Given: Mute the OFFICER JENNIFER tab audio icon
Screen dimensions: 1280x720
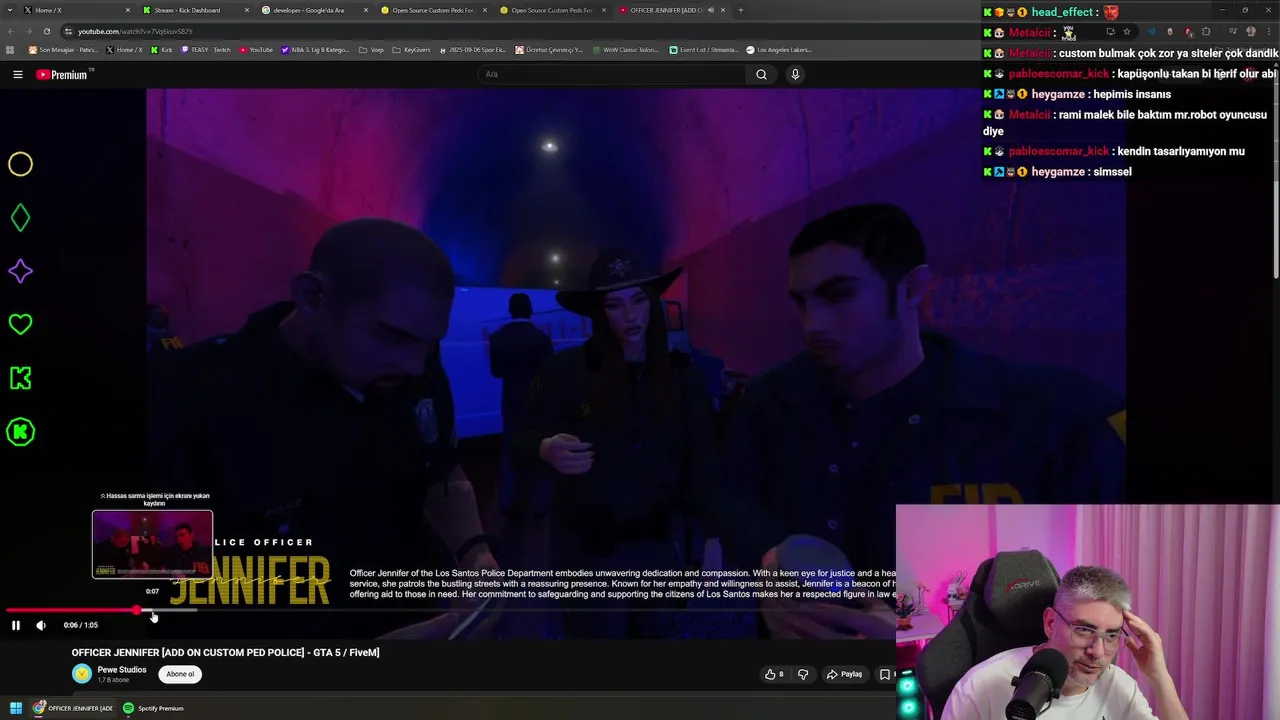Looking at the screenshot, I should coord(711,10).
